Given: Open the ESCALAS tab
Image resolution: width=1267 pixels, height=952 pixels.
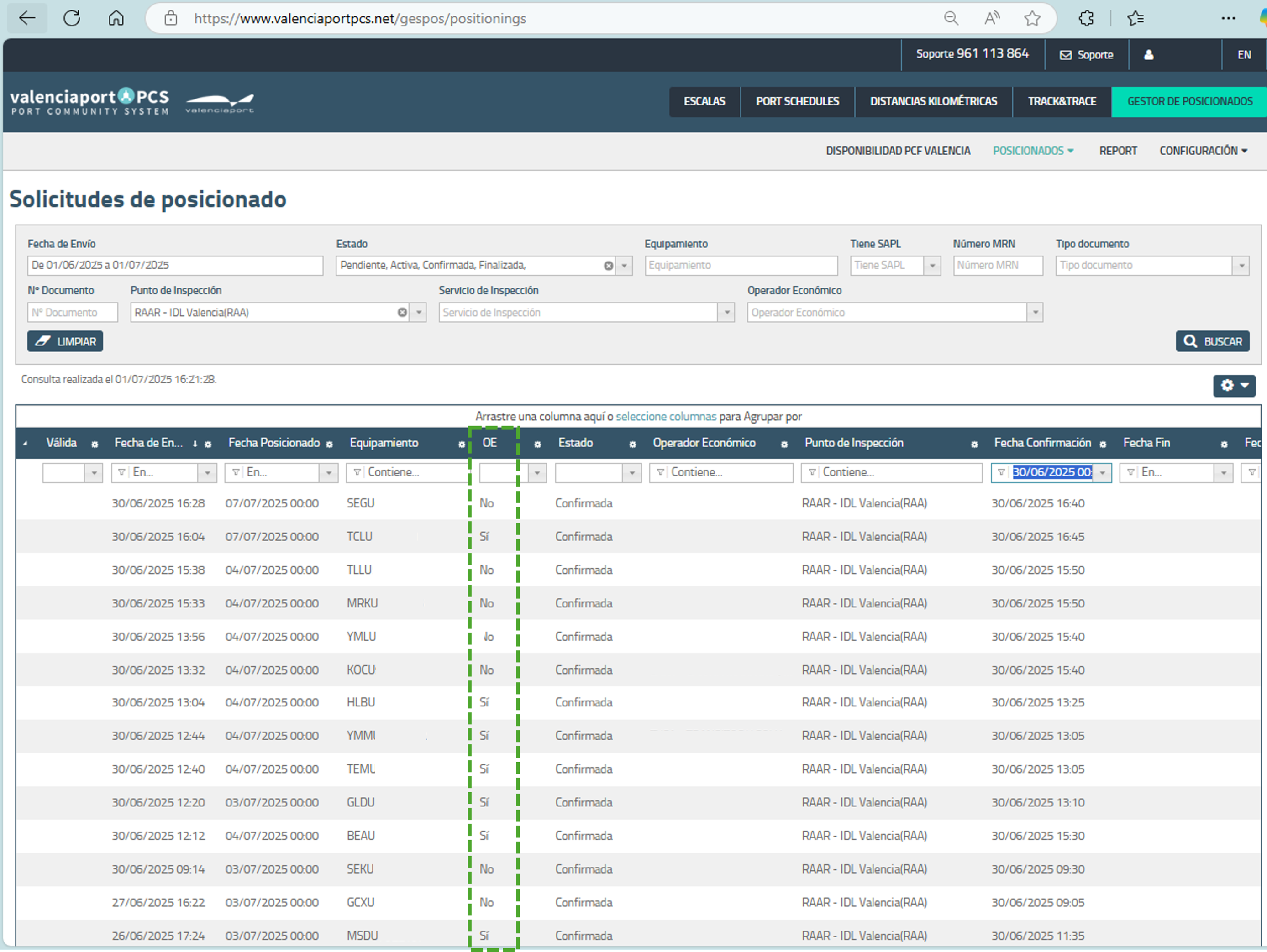Looking at the screenshot, I should point(704,101).
